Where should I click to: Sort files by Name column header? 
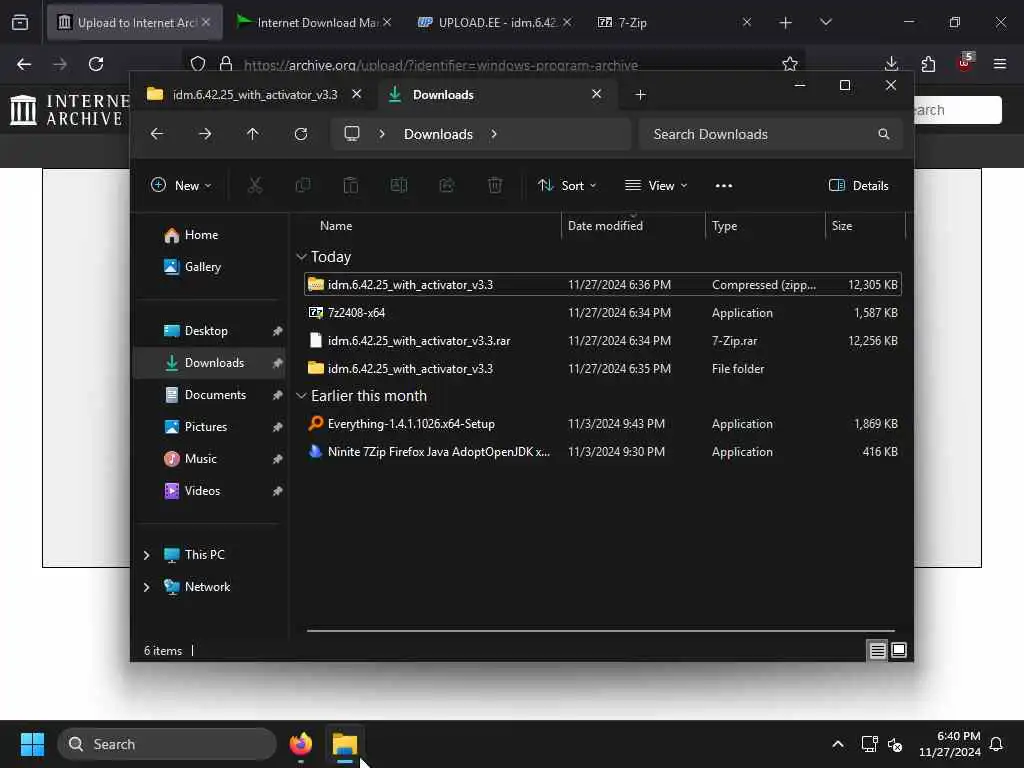click(x=336, y=226)
